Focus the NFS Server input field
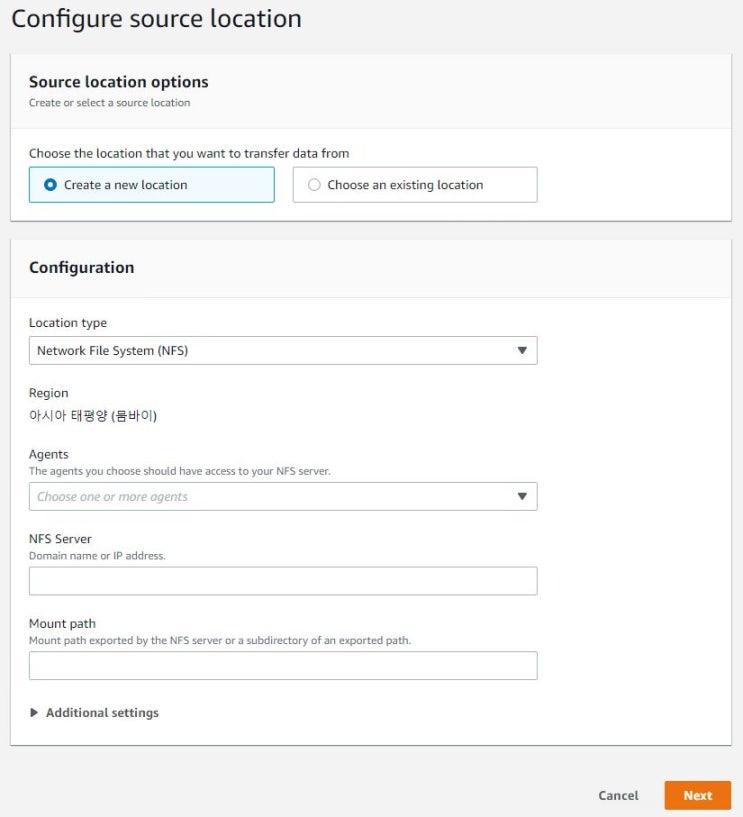Image resolution: width=743 pixels, height=817 pixels. point(283,580)
